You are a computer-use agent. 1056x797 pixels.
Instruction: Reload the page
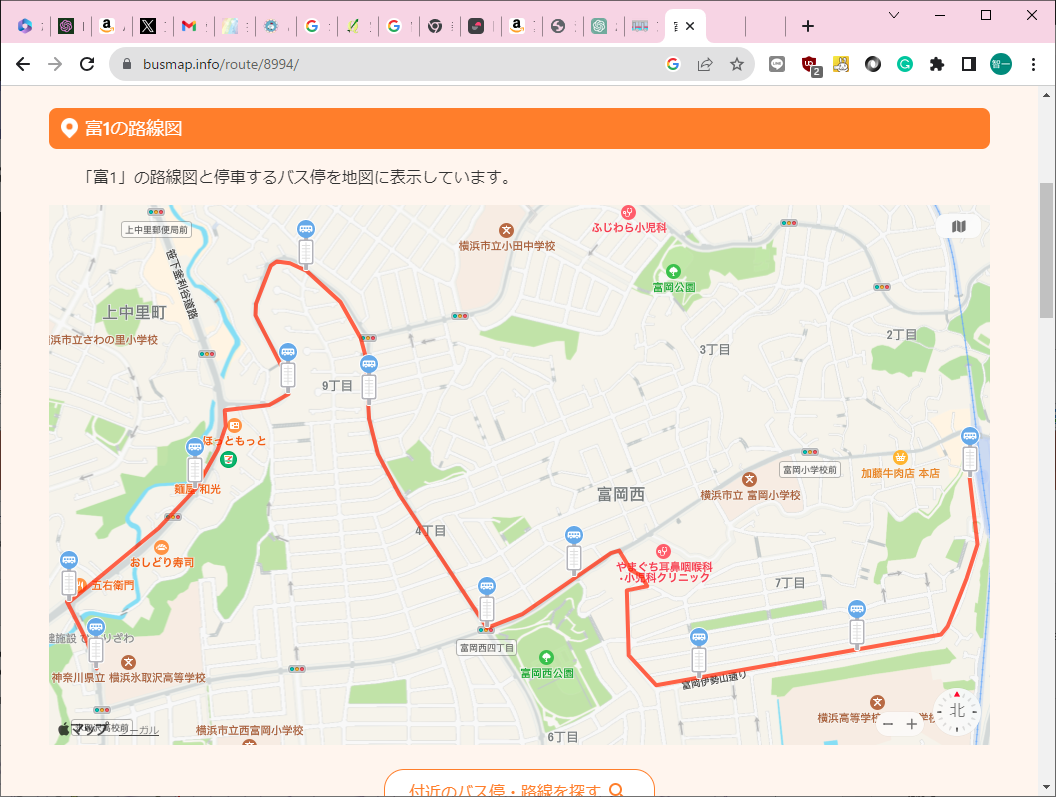[87, 64]
